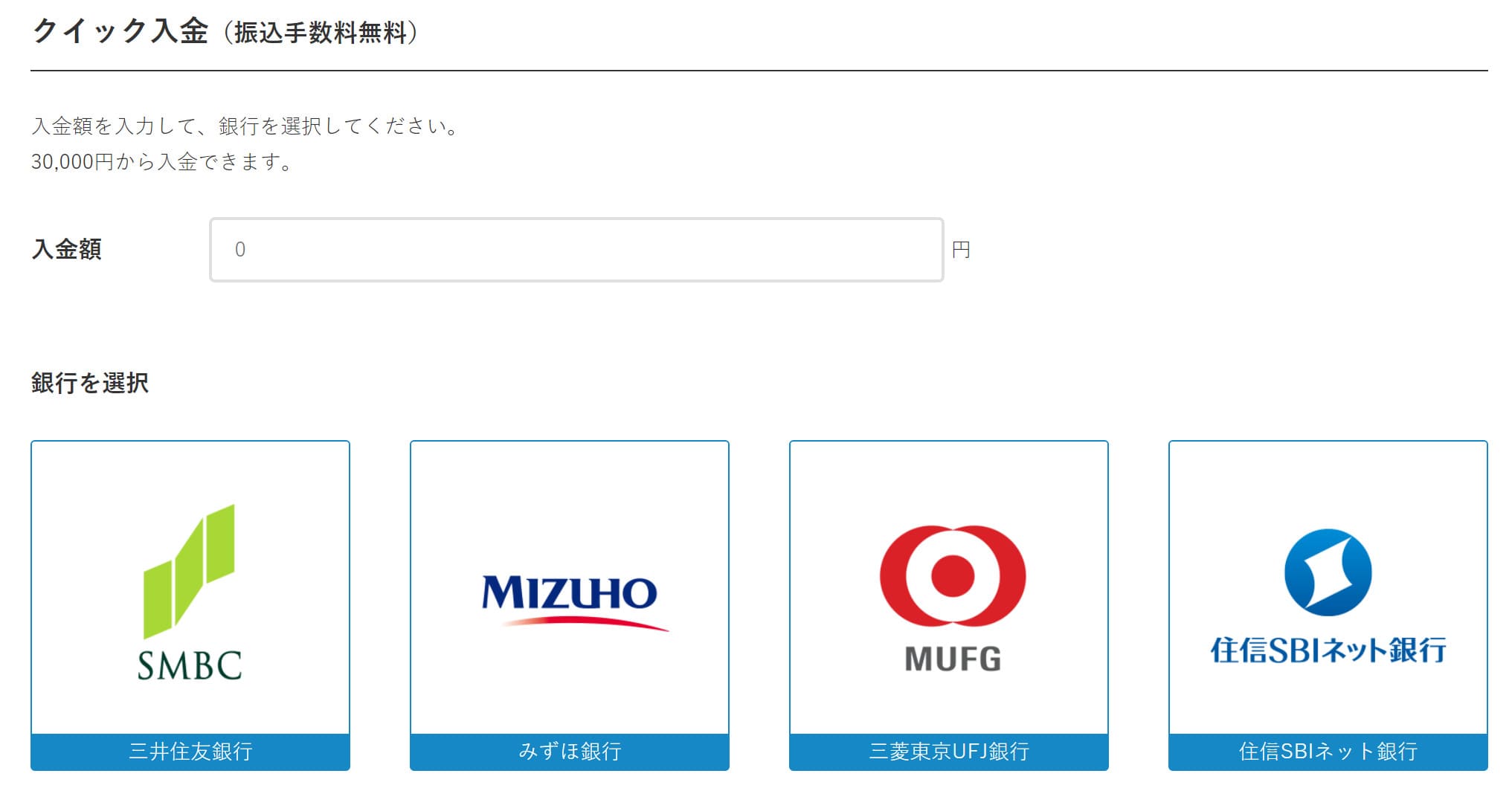This screenshot has width=1512, height=788.
Task: Click the gray MUFG wordmark
Action: (x=953, y=659)
